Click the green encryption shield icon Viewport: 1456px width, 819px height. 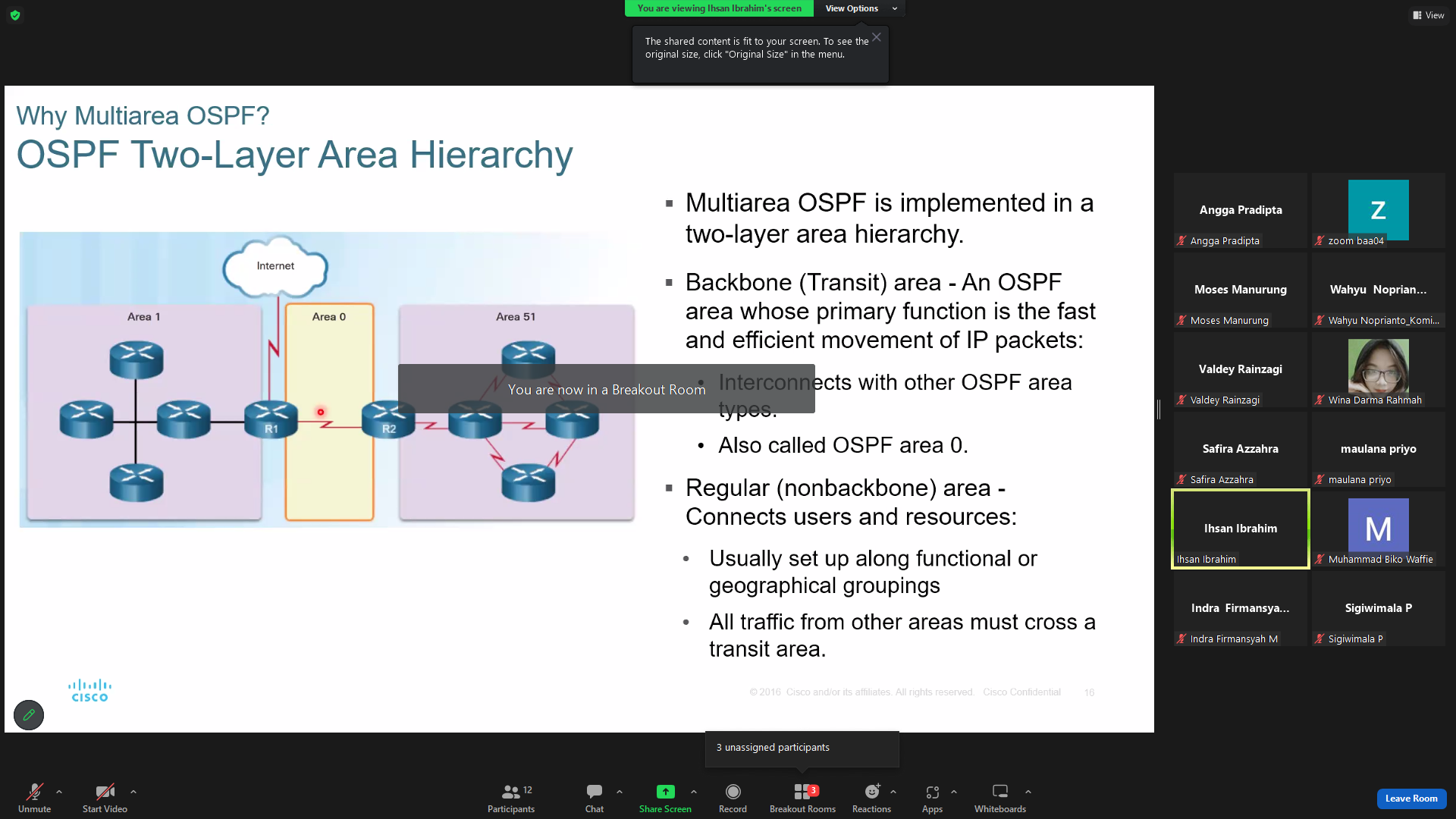(15, 15)
